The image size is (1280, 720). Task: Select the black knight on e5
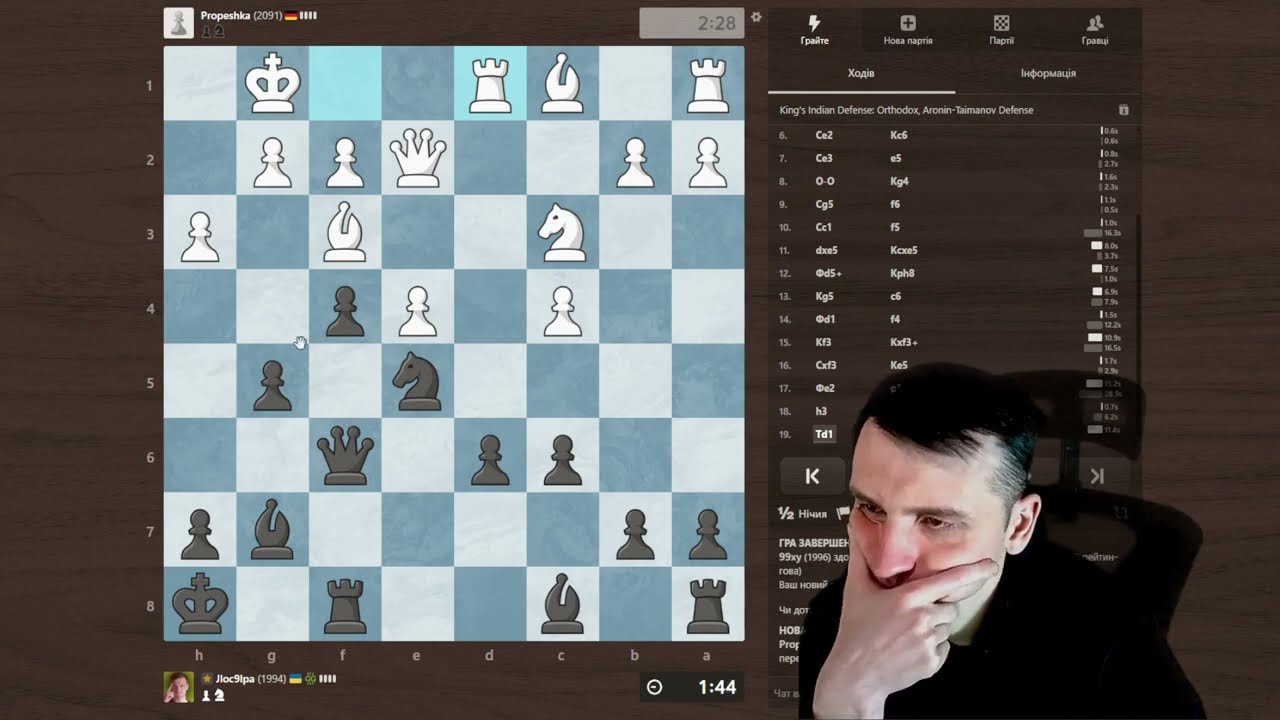click(x=418, y=381)
